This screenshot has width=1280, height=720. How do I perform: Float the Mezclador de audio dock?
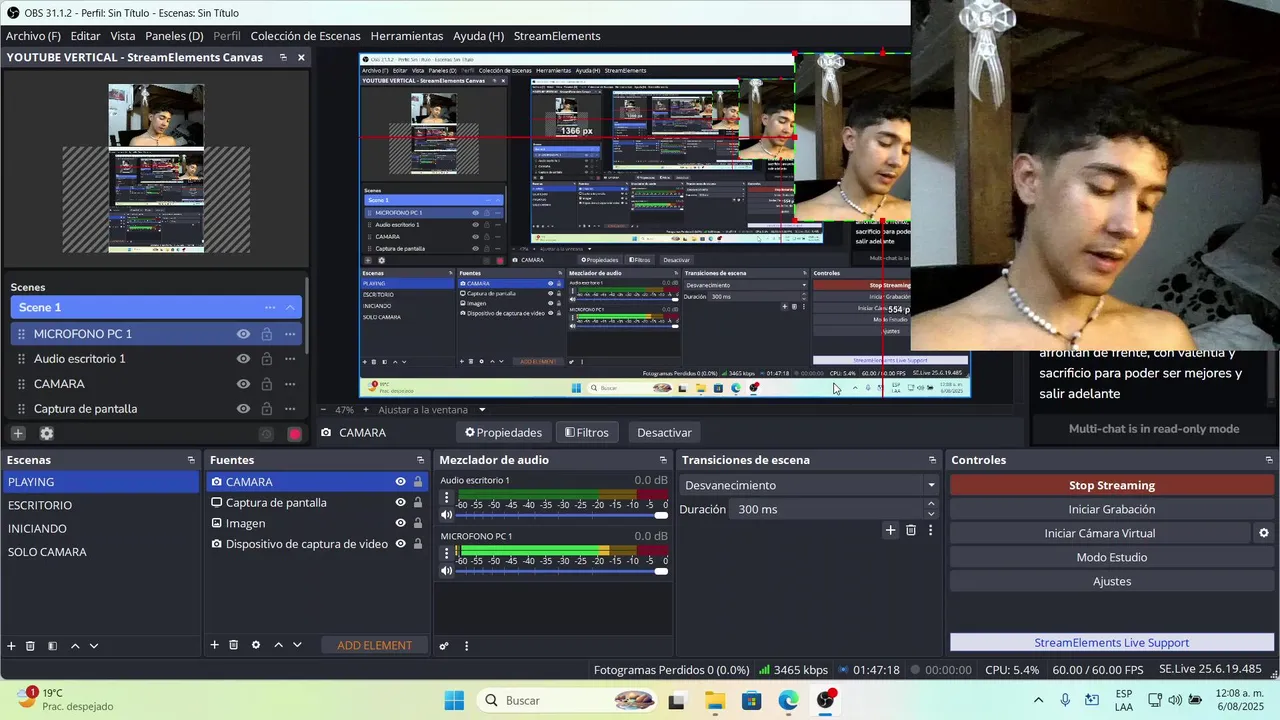pos(663,460)
